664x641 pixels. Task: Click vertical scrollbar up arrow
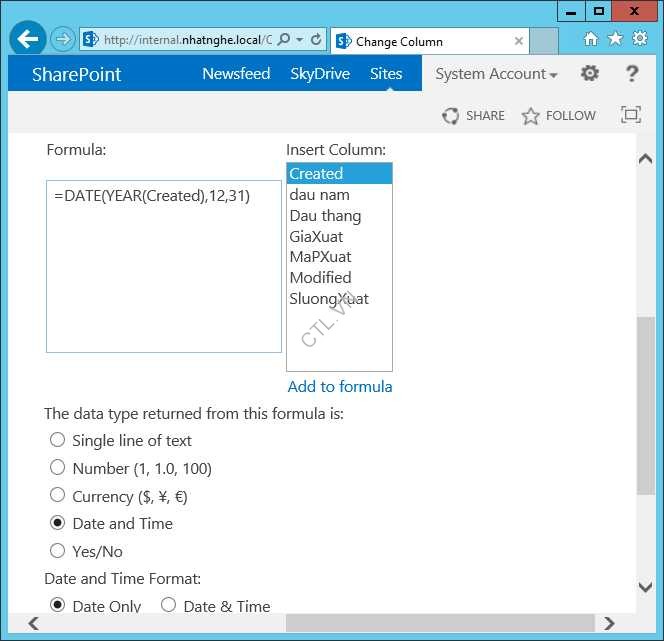click(x=645, y=159)
